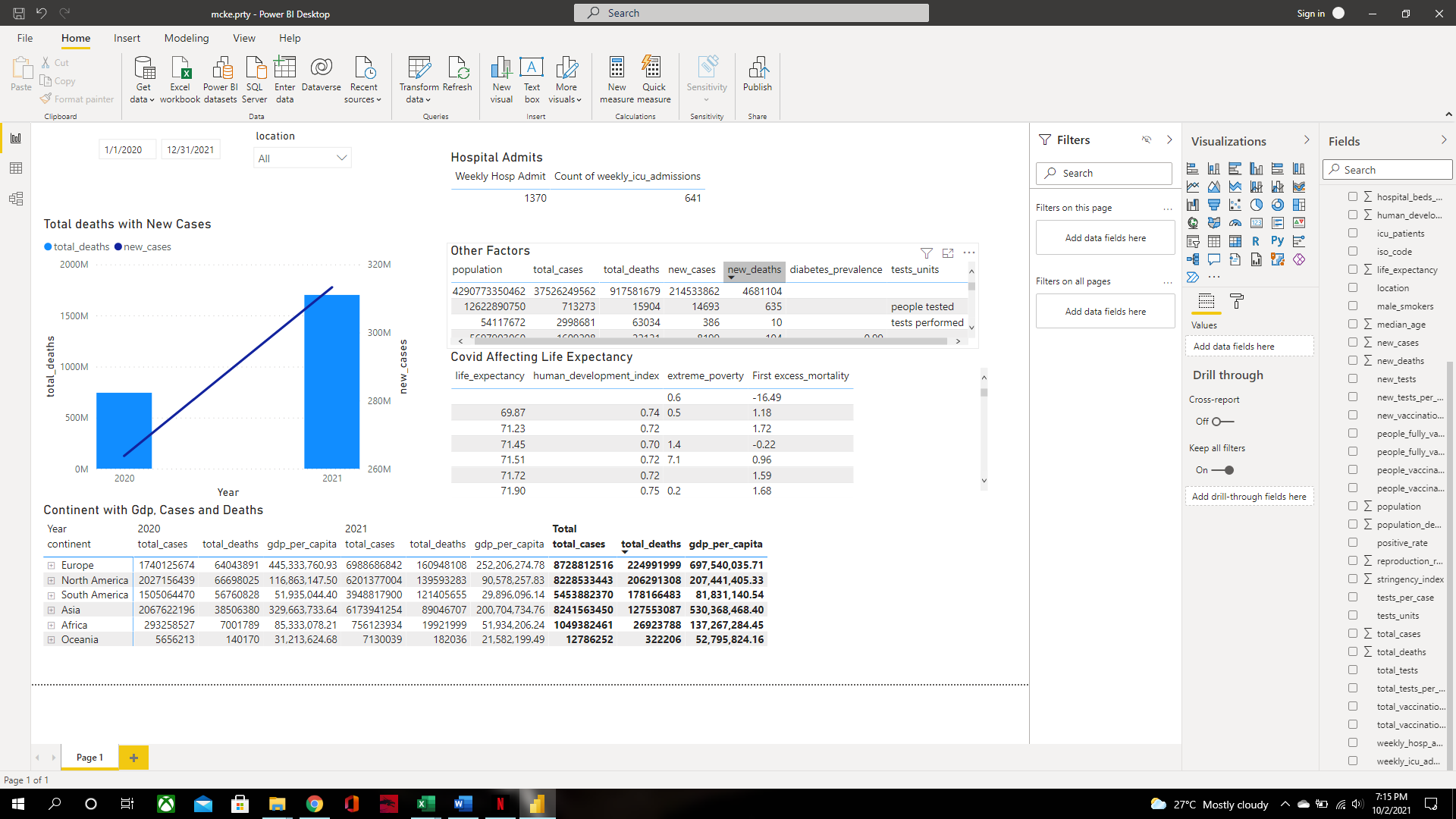Open the View ribbon tab
The height and width of the screenshot is (819, 1456).
tap(244, 39)
